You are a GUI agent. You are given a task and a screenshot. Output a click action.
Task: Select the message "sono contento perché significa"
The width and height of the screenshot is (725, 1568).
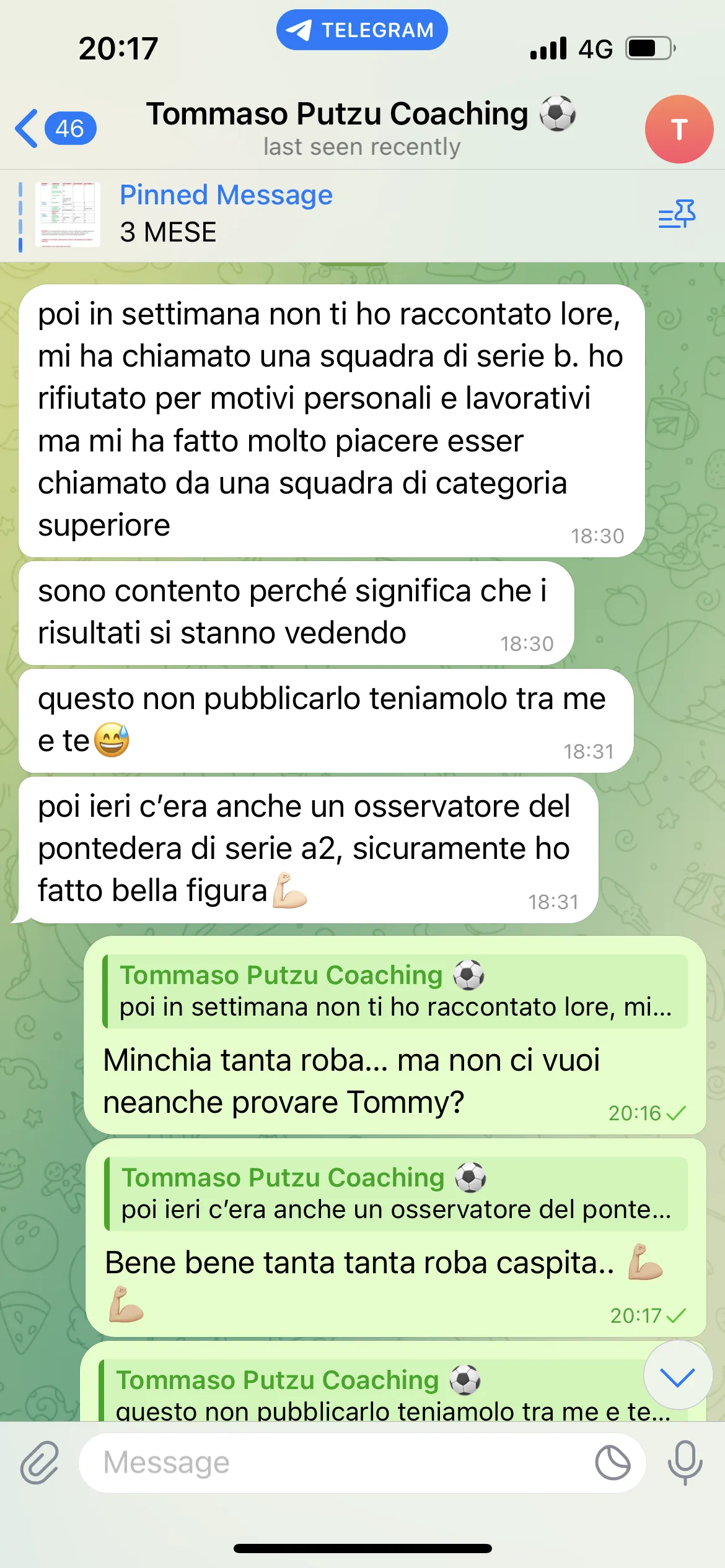tap(296, 613)
